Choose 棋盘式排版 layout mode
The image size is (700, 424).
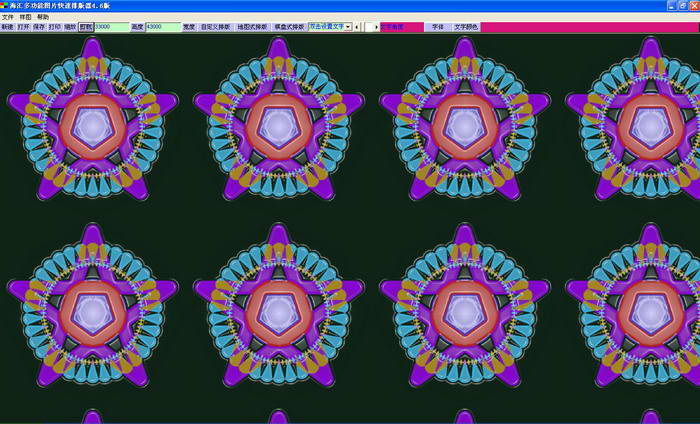point(289,27)
